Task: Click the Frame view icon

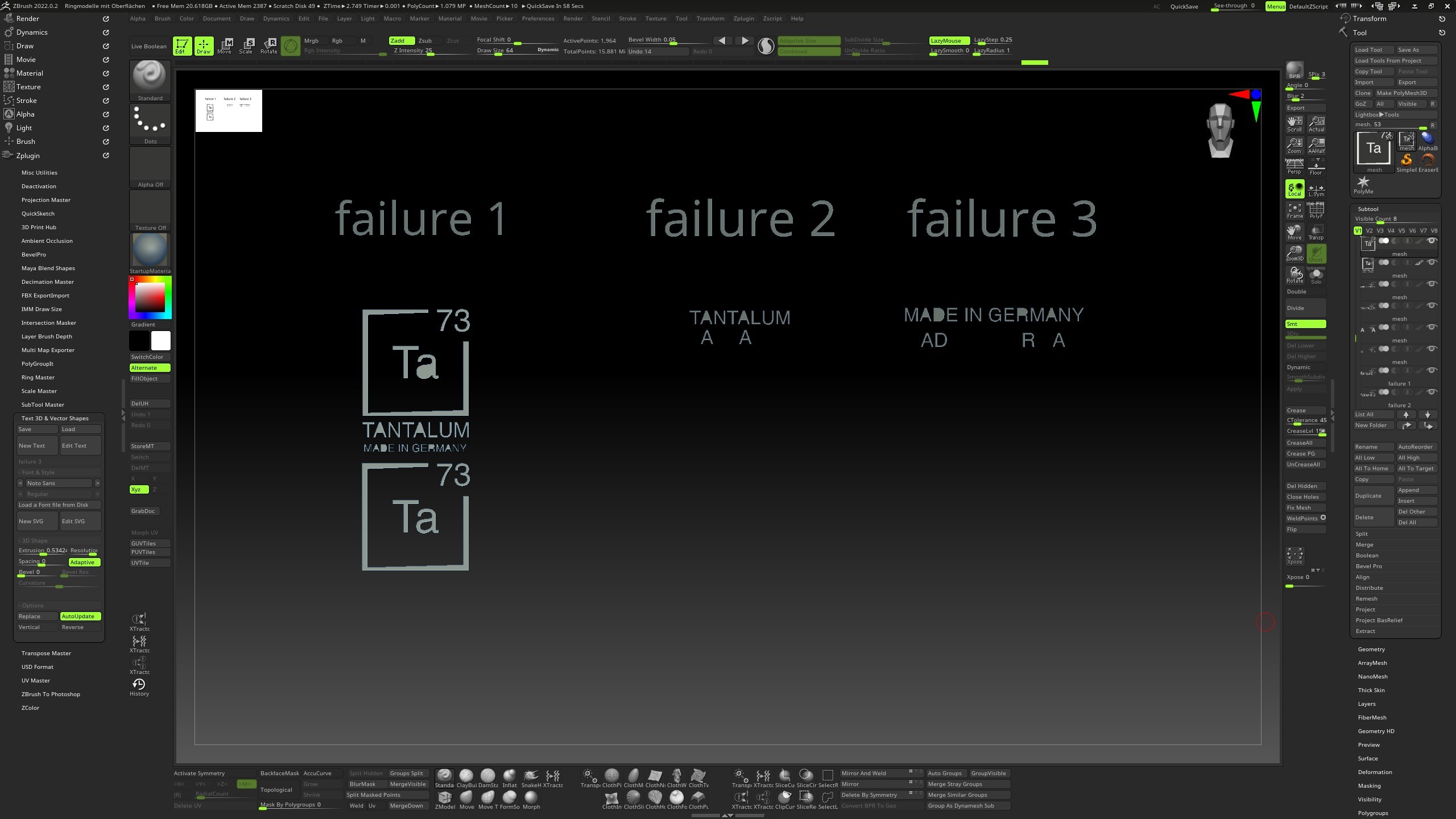Action: (1294, 210)
